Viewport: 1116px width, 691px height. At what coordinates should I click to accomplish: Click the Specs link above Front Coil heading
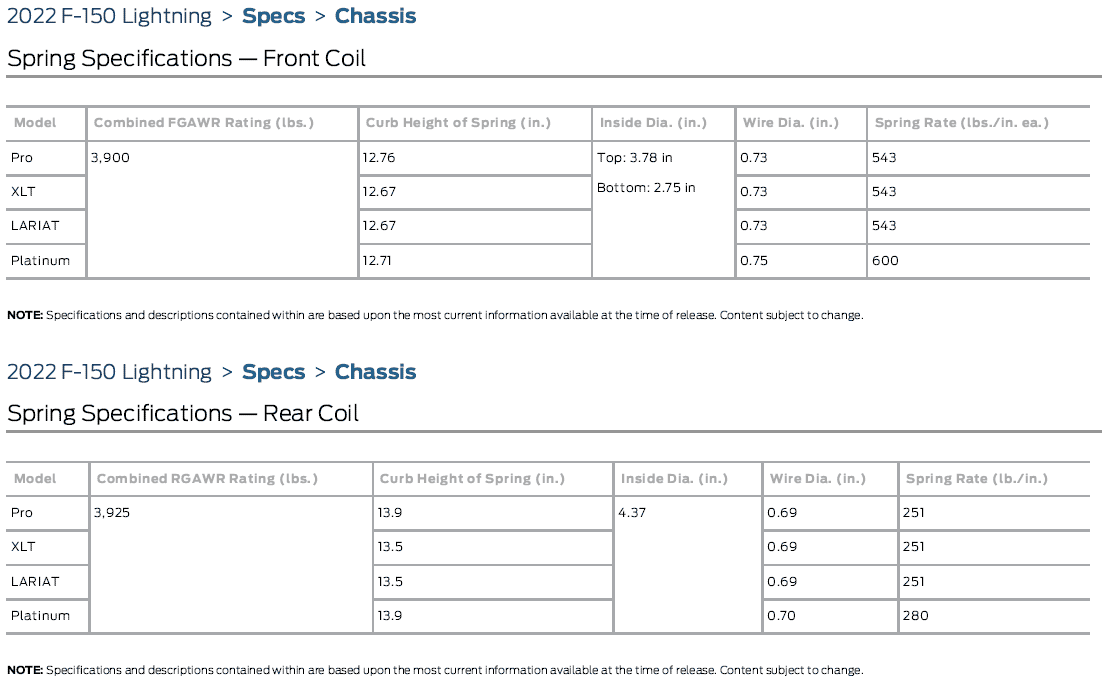tap(272, 16)
